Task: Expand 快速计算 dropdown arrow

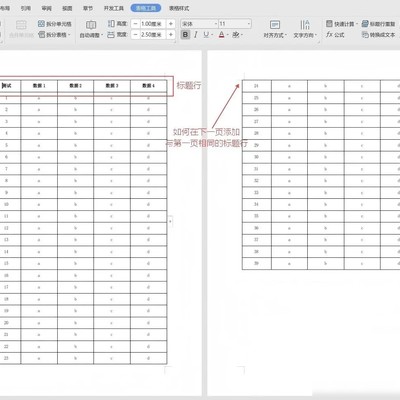Action: [356, 24]
